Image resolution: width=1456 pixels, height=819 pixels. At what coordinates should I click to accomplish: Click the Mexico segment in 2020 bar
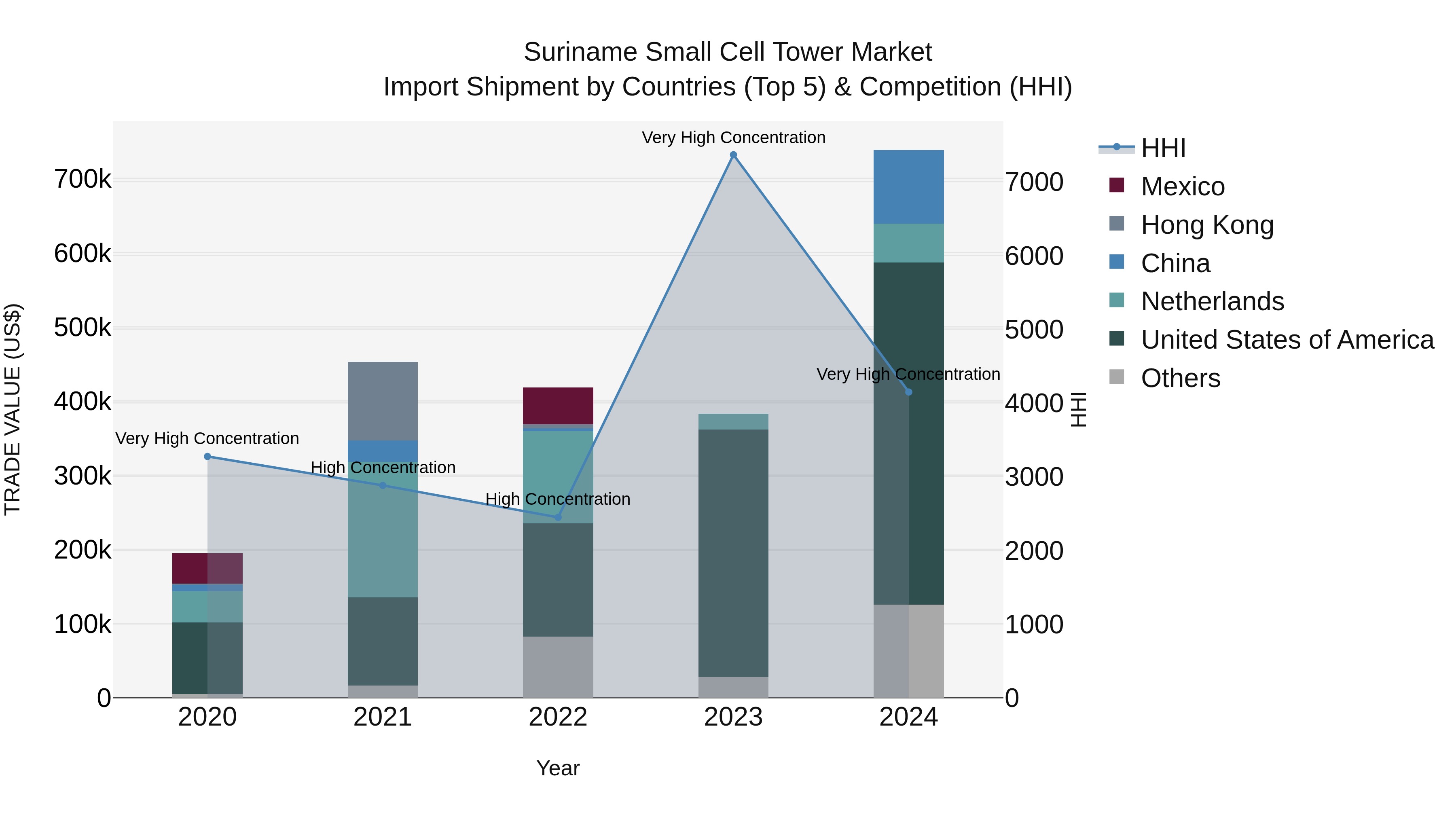(207, 569)
